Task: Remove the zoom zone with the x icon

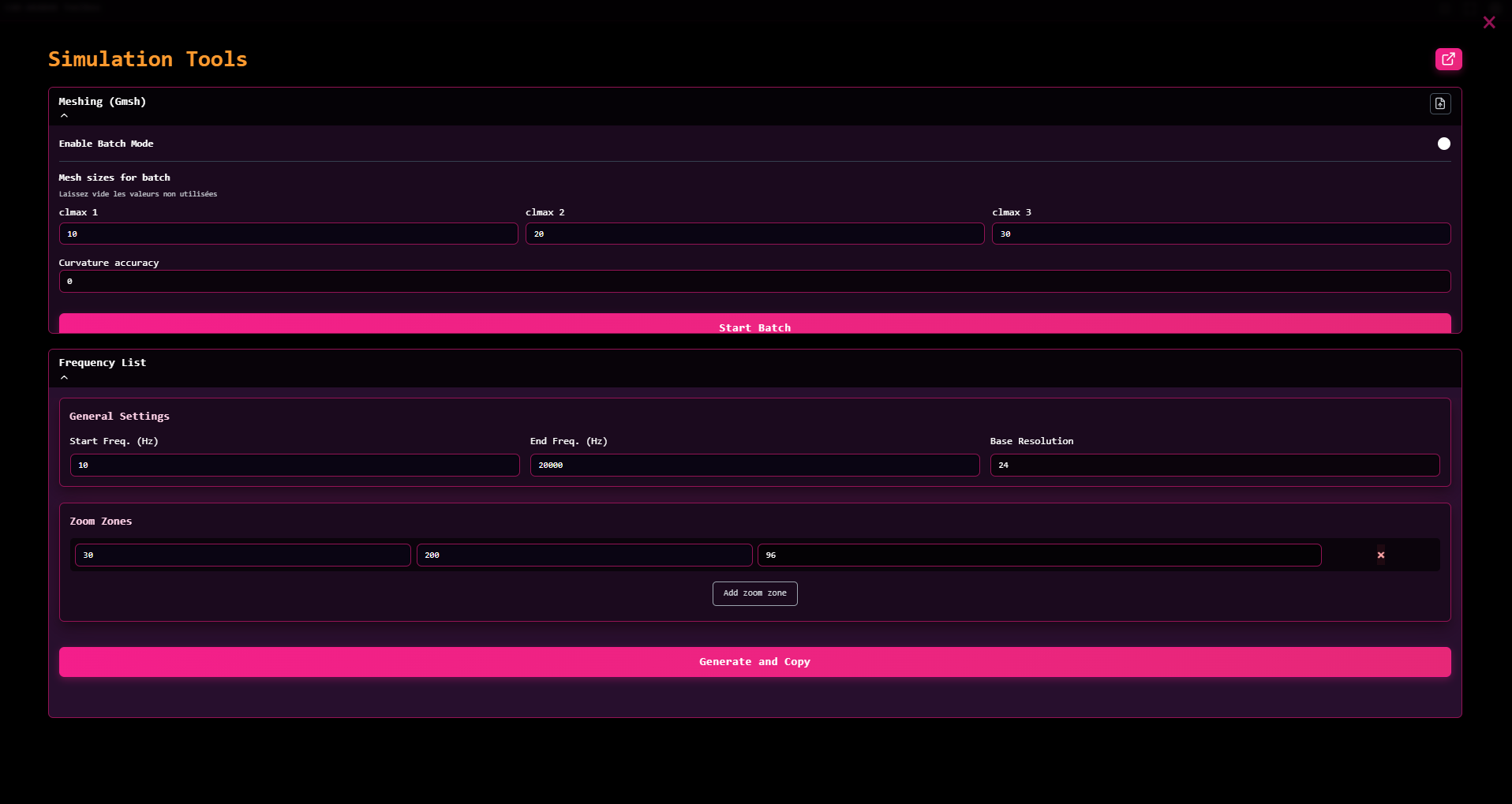Action: tap(1380, 555)
